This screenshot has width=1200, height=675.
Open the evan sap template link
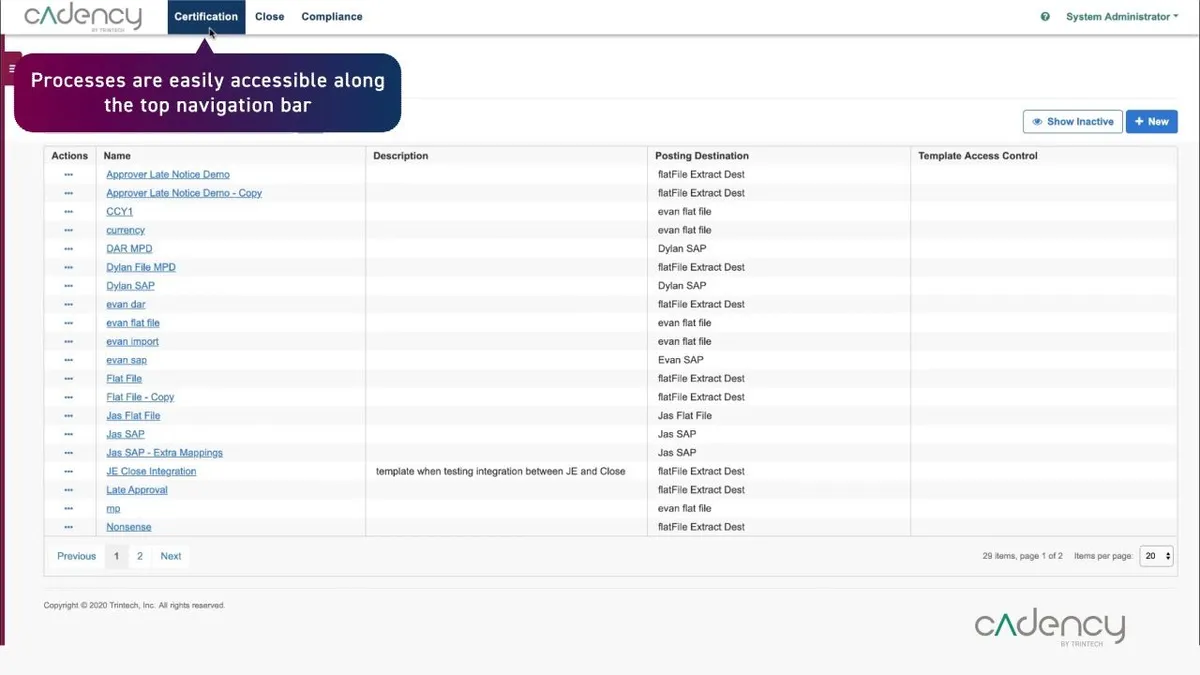pos(127,360)
